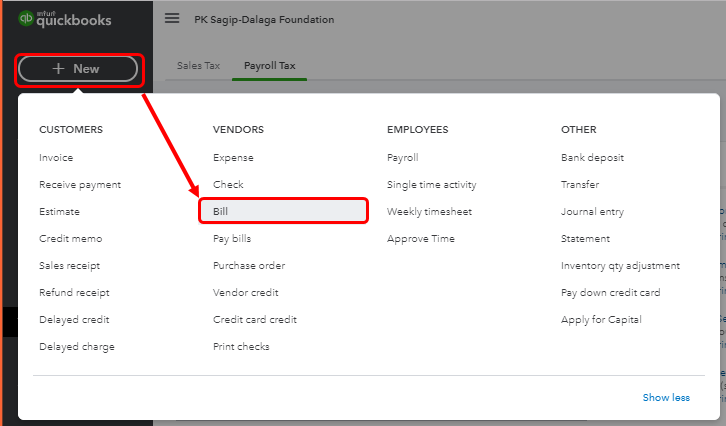Select Weekly timesheet
Viewport: 726px width, 426px height.
[x=429, y=212]
